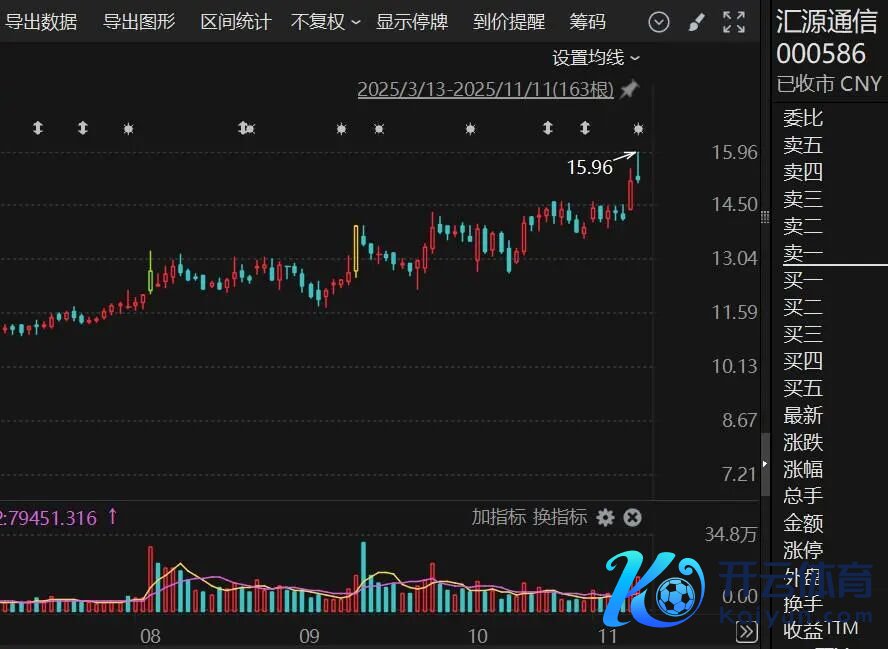Open indicator settings gear icon
The image size is (888, 649).
(x=605, y=517)
